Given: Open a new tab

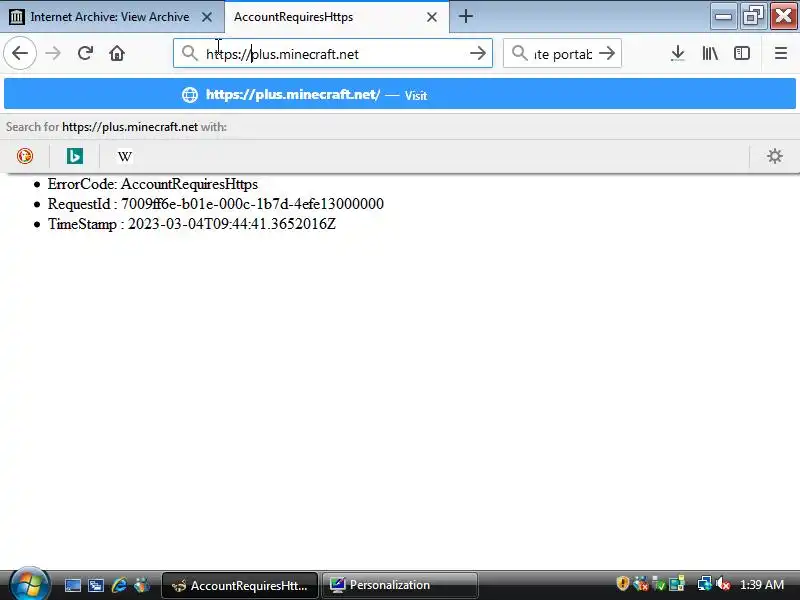Looking at the screenshot, I should (465, 17).
